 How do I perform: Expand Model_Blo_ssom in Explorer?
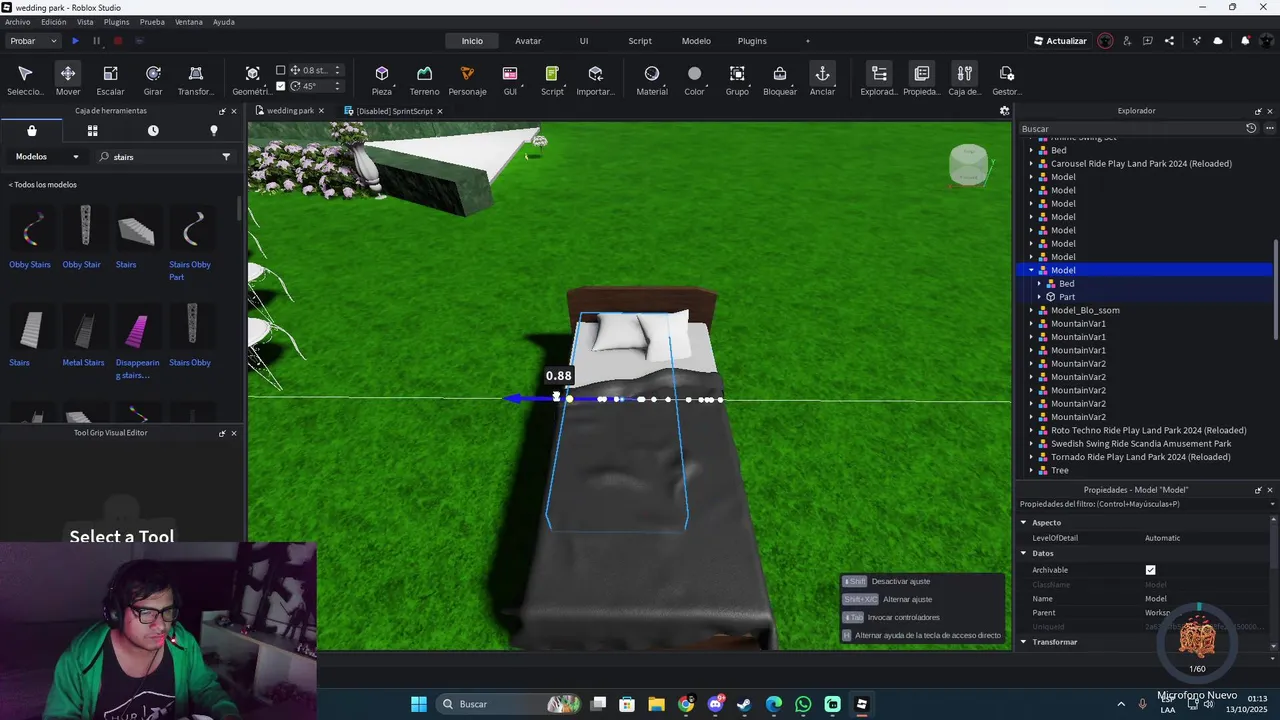pyautogui.click(x=1031, y=310)
